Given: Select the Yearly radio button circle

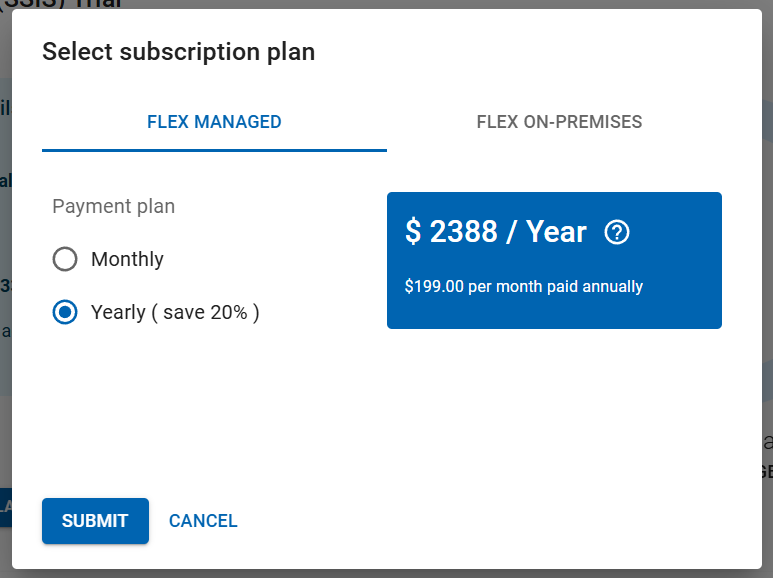Looking at the screenshot, I should pyautogui.click(x=65, y=313).
